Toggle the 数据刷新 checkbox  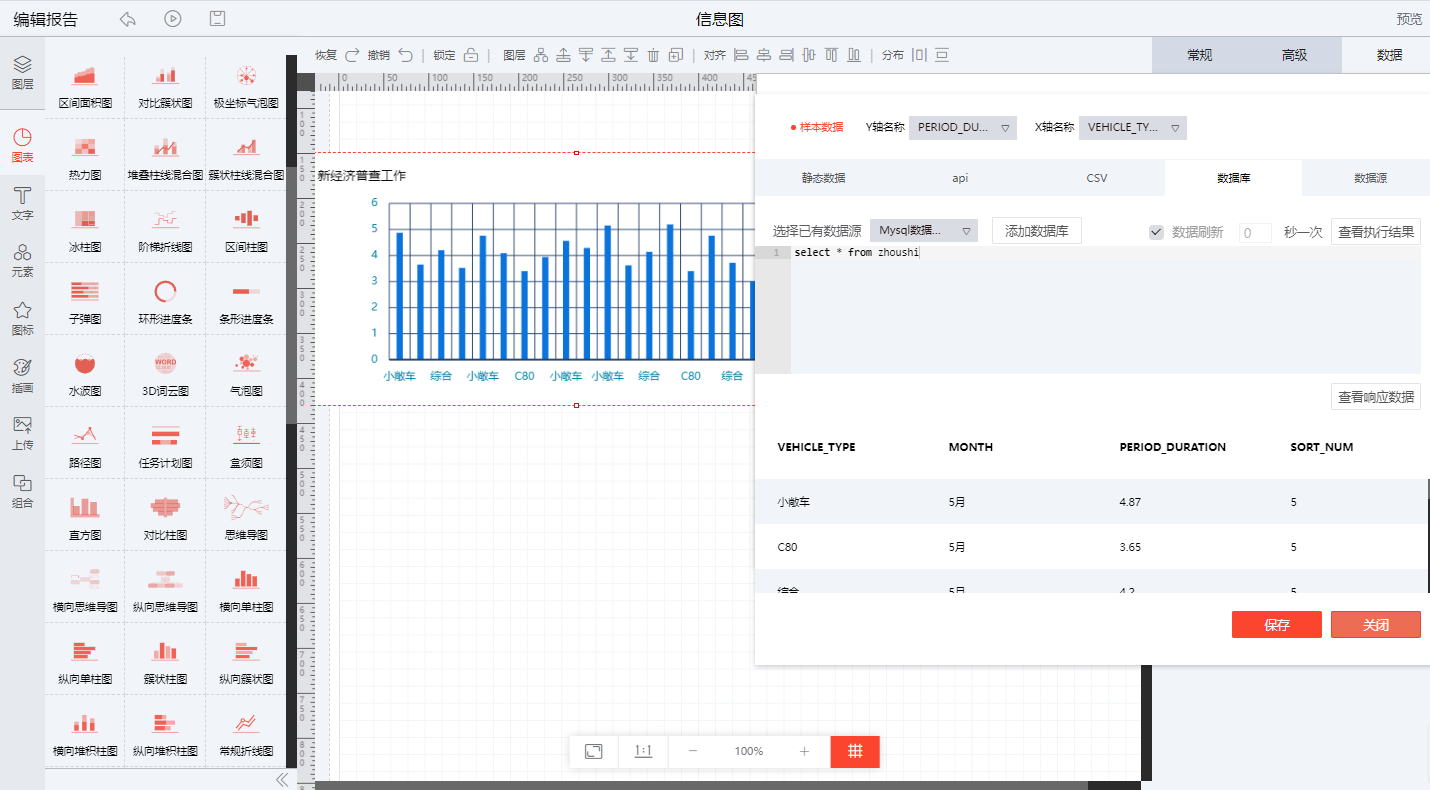click(1156, 232)
